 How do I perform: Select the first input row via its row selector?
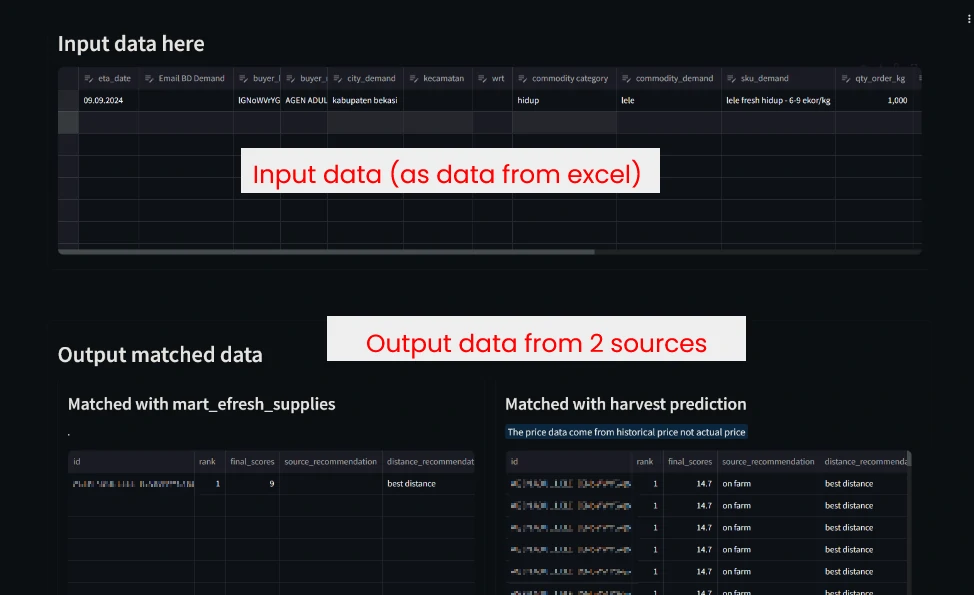68,100
